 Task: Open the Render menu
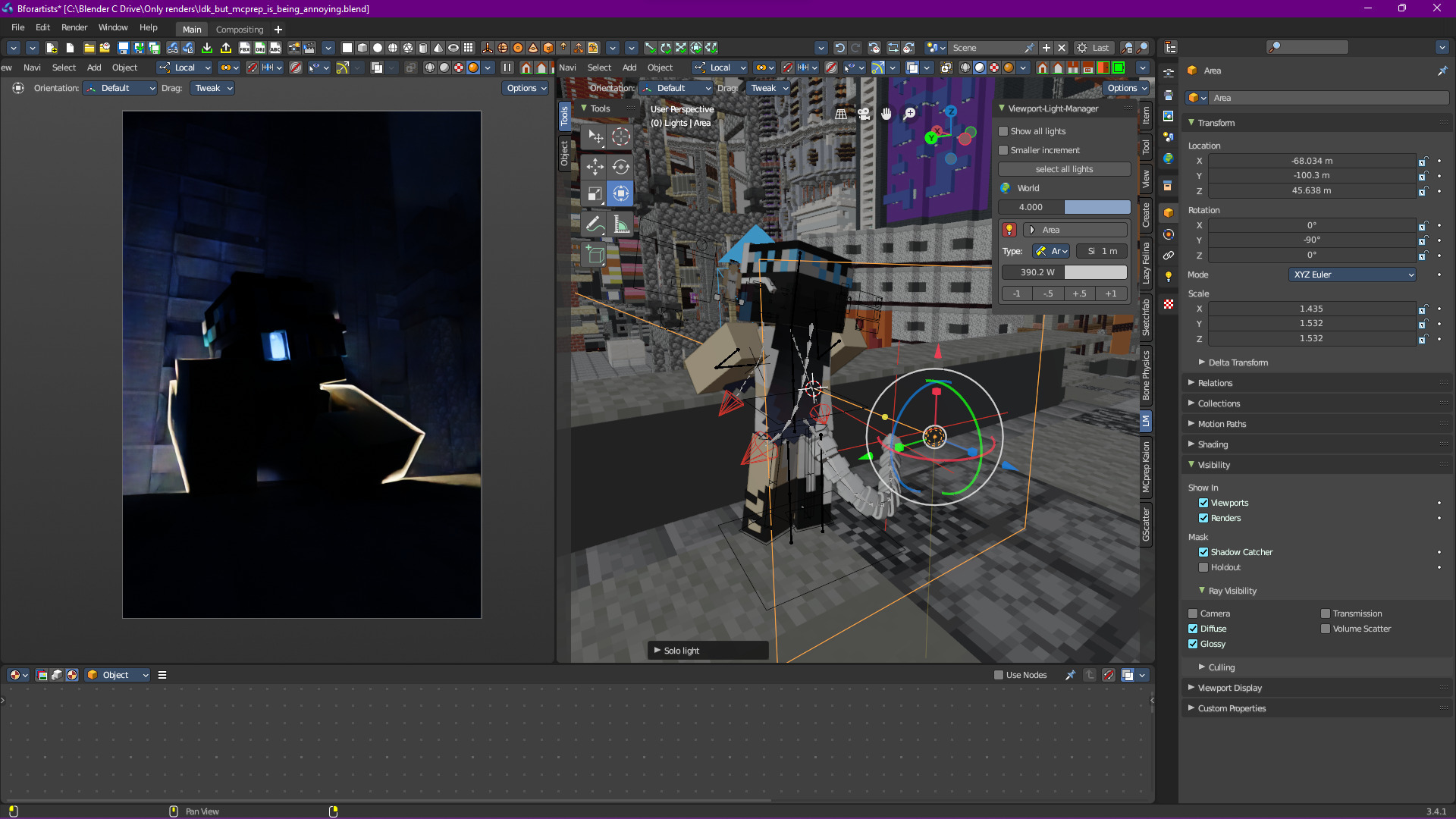pyautogui.click(x=74, y=27)
